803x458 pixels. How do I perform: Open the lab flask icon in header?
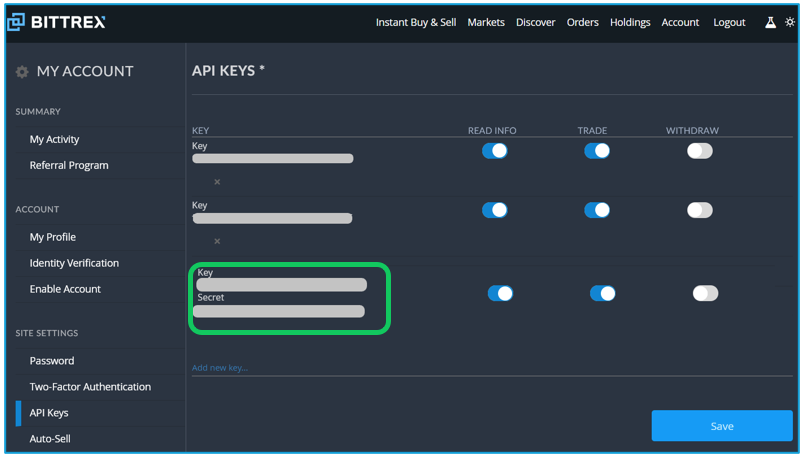(770, 22)
